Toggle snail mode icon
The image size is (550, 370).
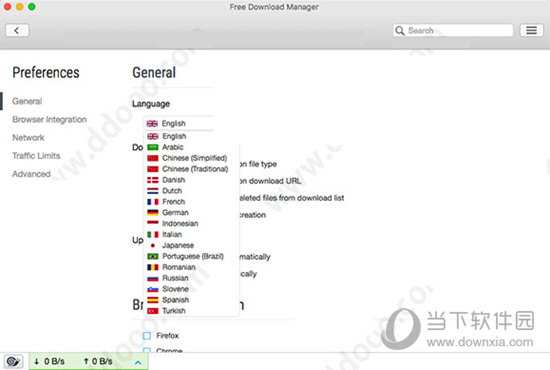pyautogui.click(x=13, y=361)
